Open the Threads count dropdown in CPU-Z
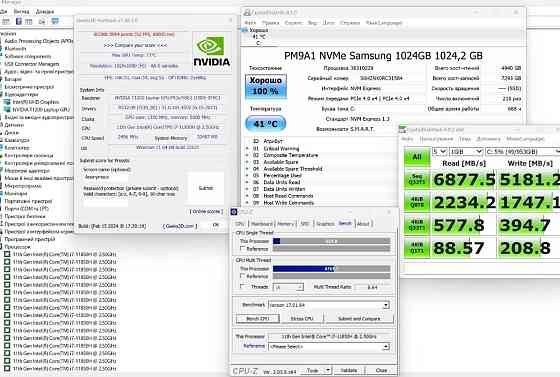This screenshot has height=377, width=560. pyautogui.click(x=288, y=287)
